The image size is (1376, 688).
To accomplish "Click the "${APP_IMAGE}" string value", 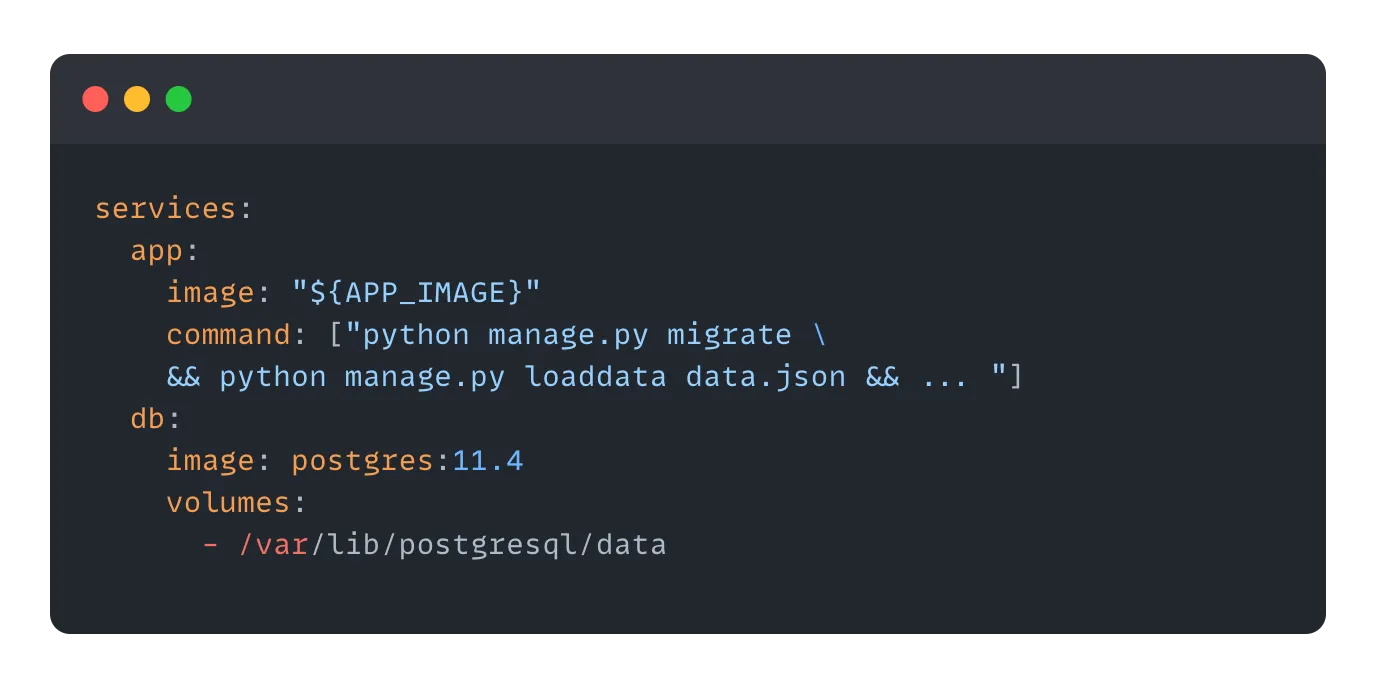I will coord(416,293).
